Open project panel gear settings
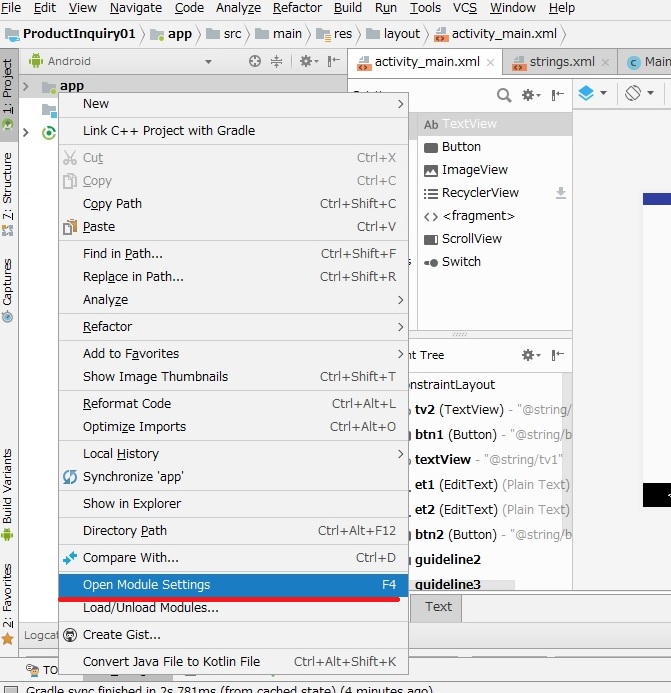 coord(309,61)
